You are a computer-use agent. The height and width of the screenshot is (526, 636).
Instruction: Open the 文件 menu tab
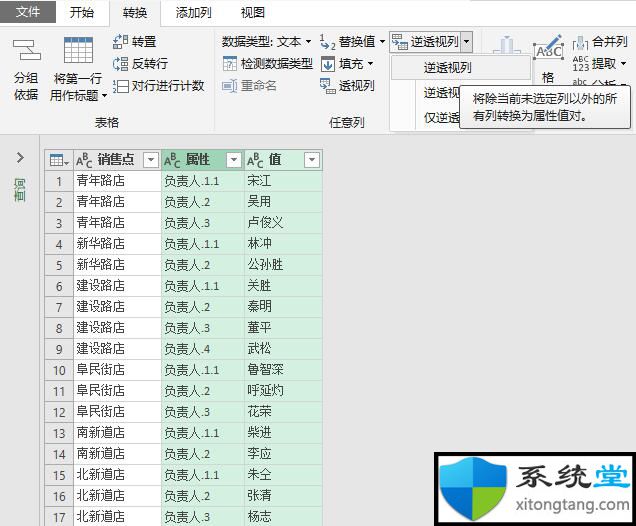point(28,12)
